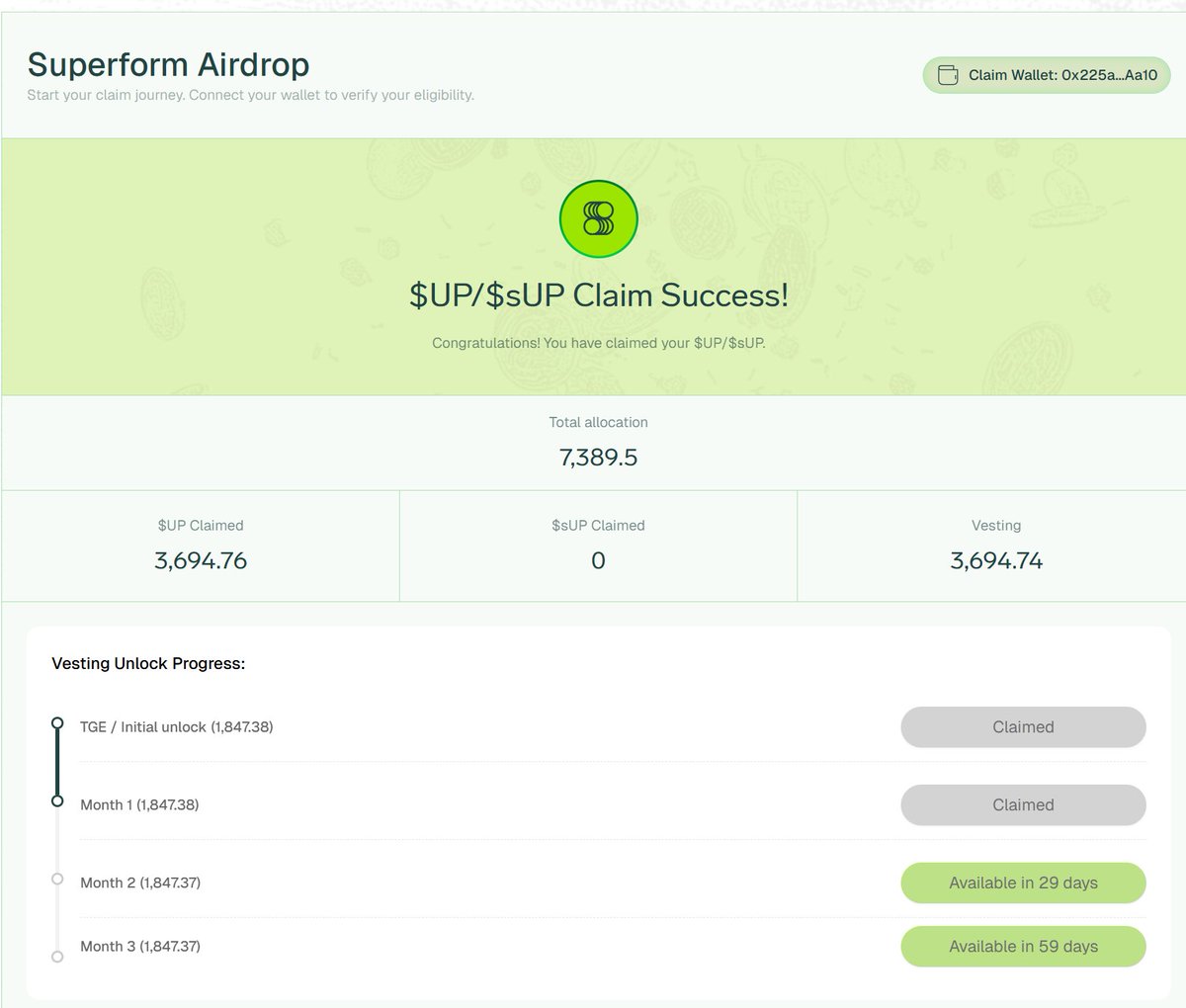Click the Total allocation value 7,389.5
This screenshot has height=1008, width=1186.
599,458
